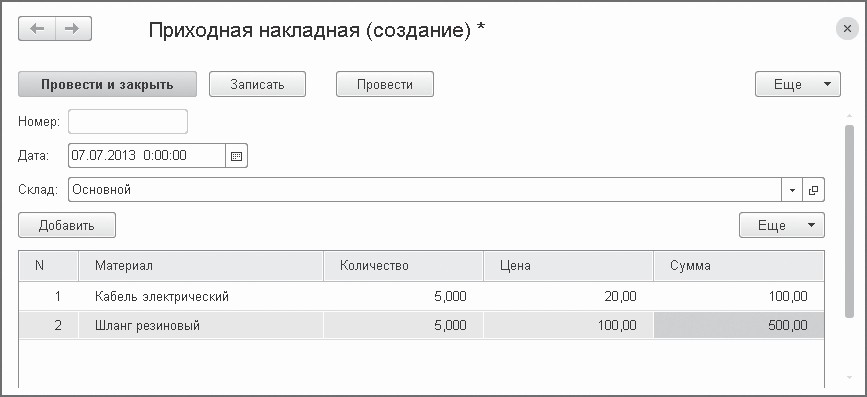
Task: Open the table's Еще menu
Action: click(x=782, y=226)
